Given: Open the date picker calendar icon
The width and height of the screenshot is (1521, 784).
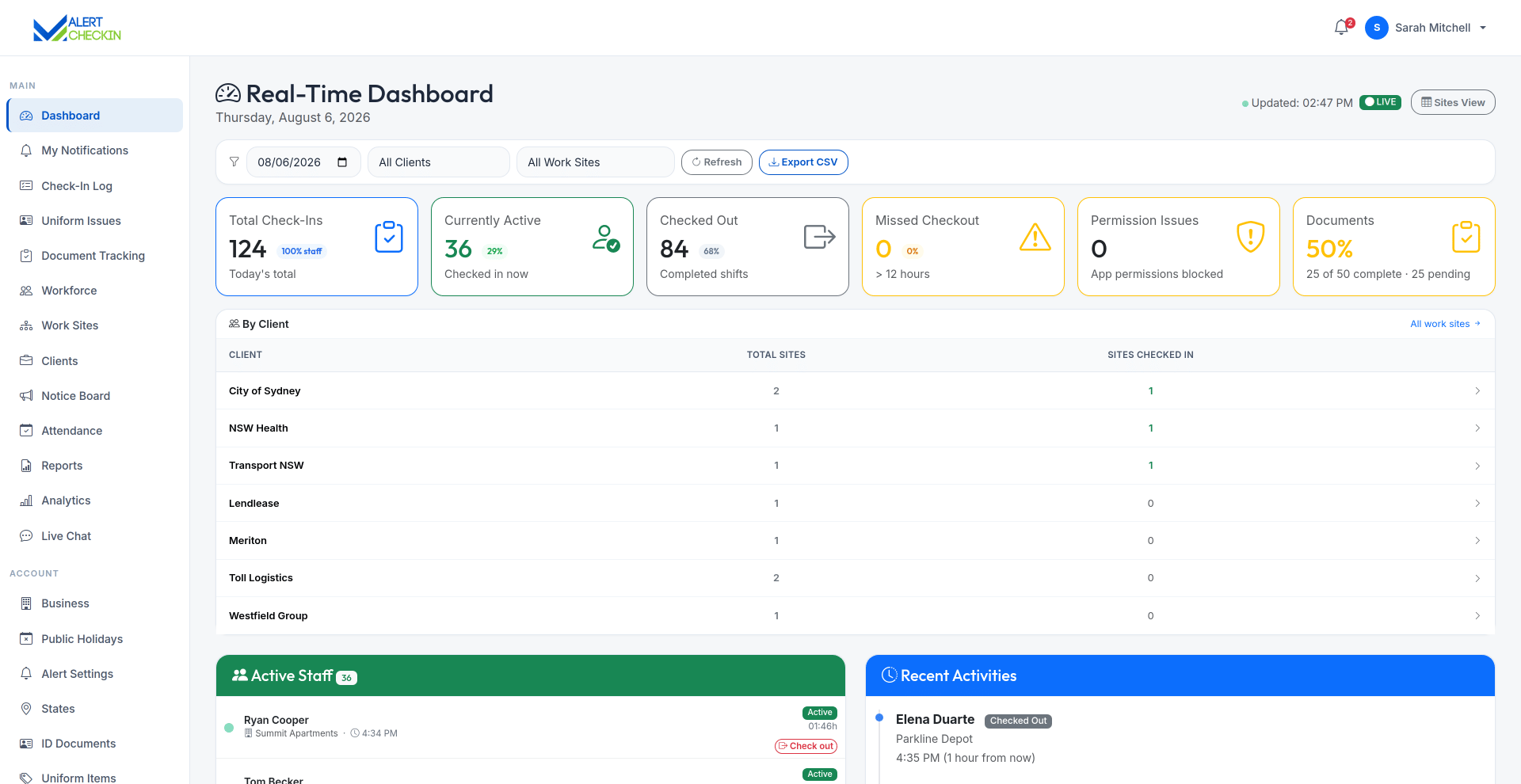Looking at the screenshot, I should (x=342, y=162).
